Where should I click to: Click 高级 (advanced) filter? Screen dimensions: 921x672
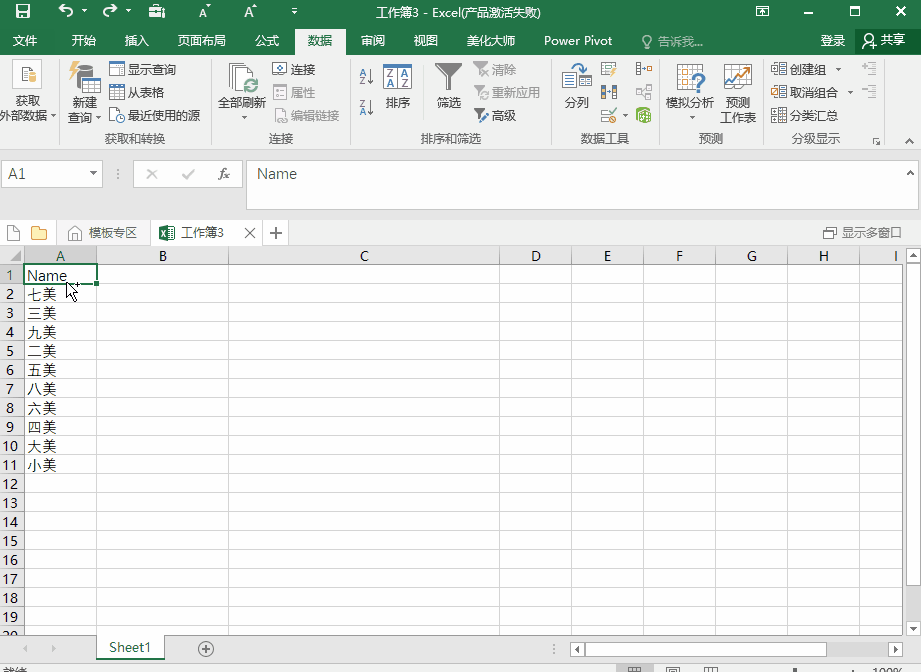tap(495, 115)
